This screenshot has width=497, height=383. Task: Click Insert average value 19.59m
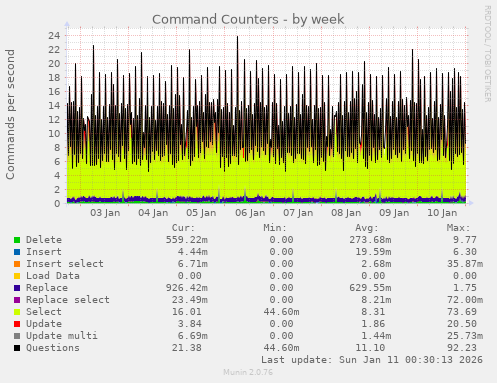click(373, 252)
